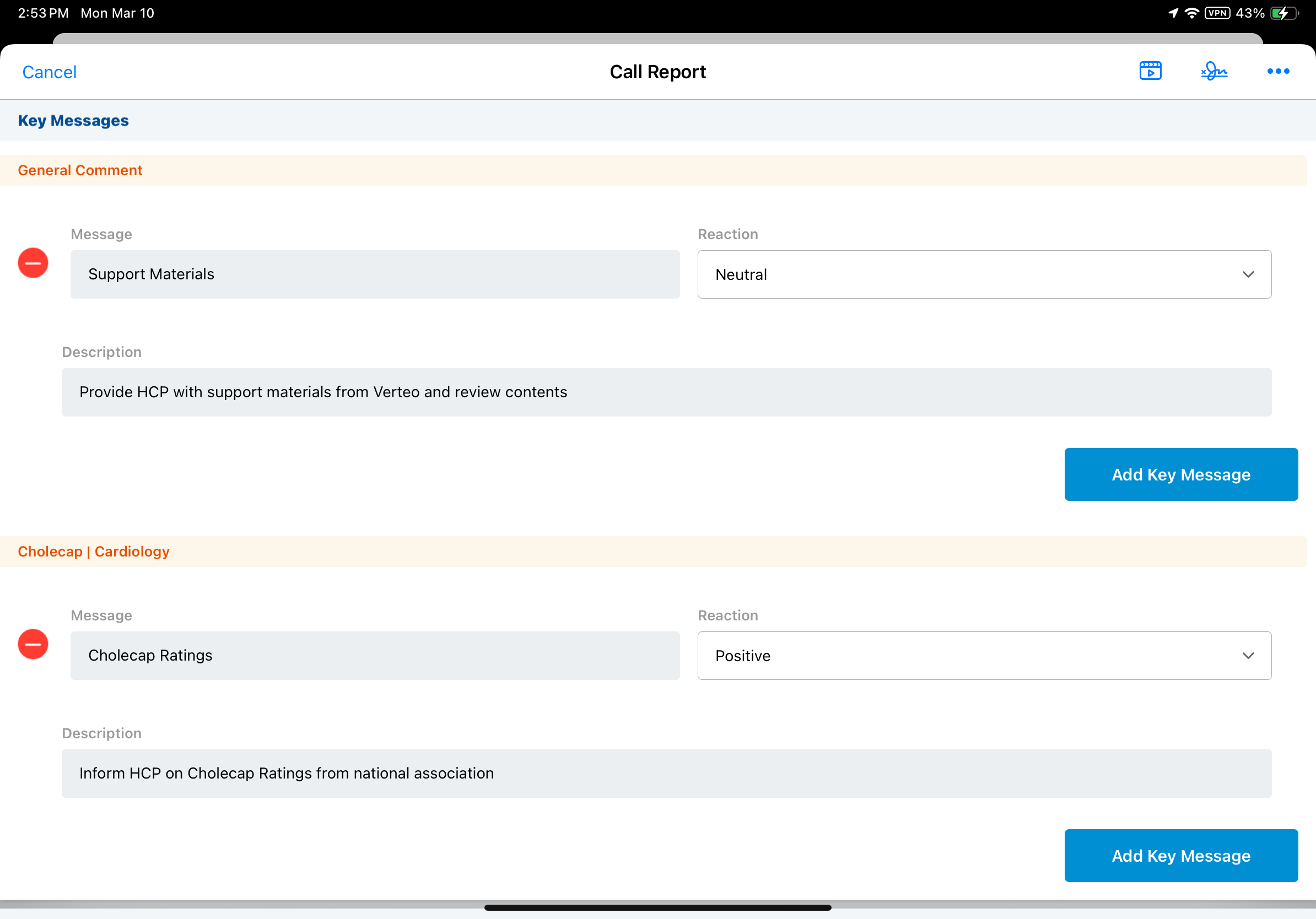Click chevron on Support Materials reaction field
Screen dimensions: 1316x919
(x=1248, y=274)
